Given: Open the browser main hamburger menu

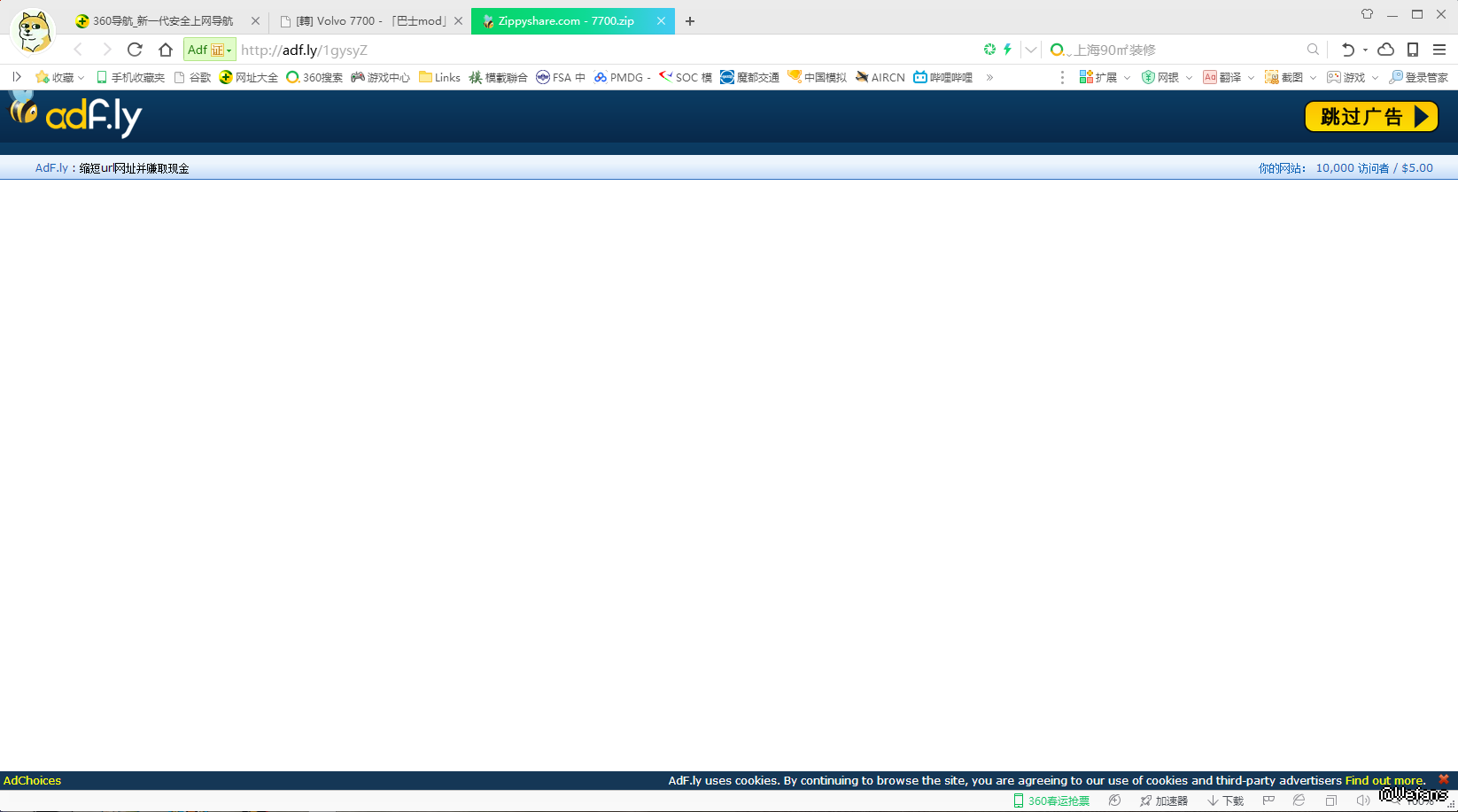Looking at the screenshot, I should click(x=1439, y=50).
